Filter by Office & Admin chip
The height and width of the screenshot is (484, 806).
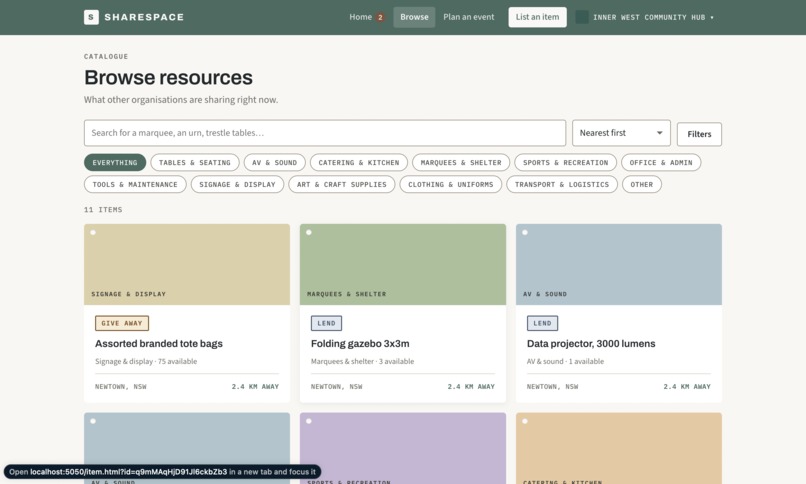click(x=661, y=162)
